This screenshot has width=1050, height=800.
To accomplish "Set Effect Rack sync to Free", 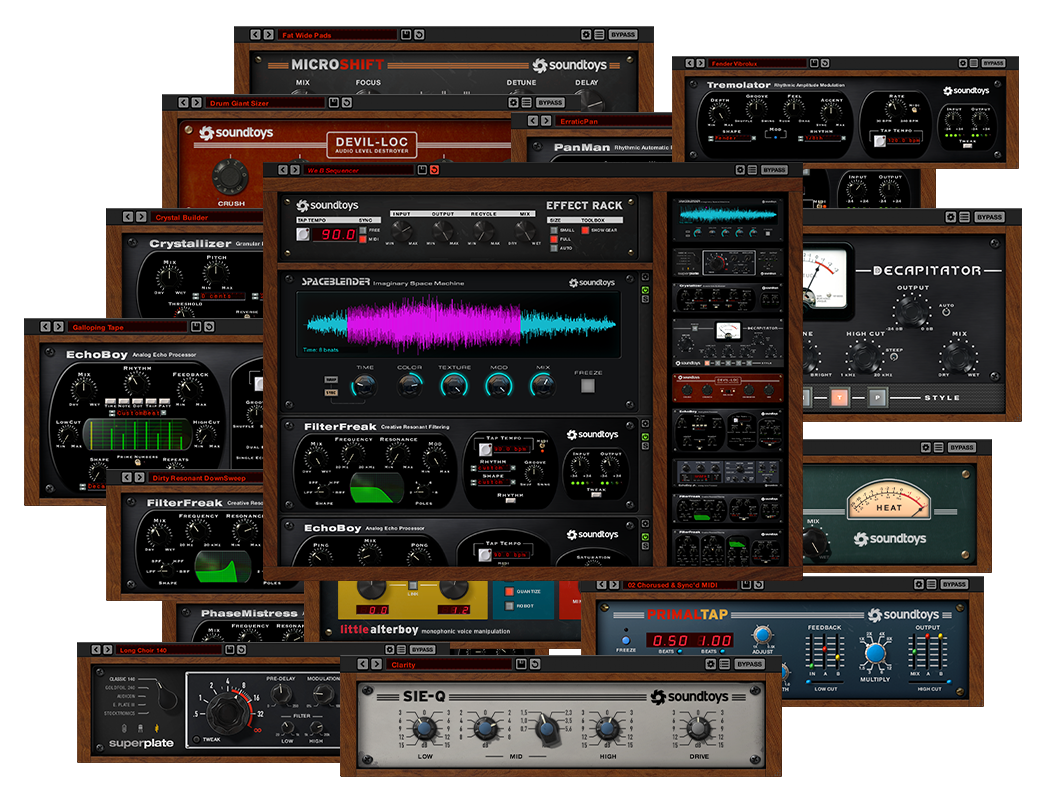I will coord(363,230).
